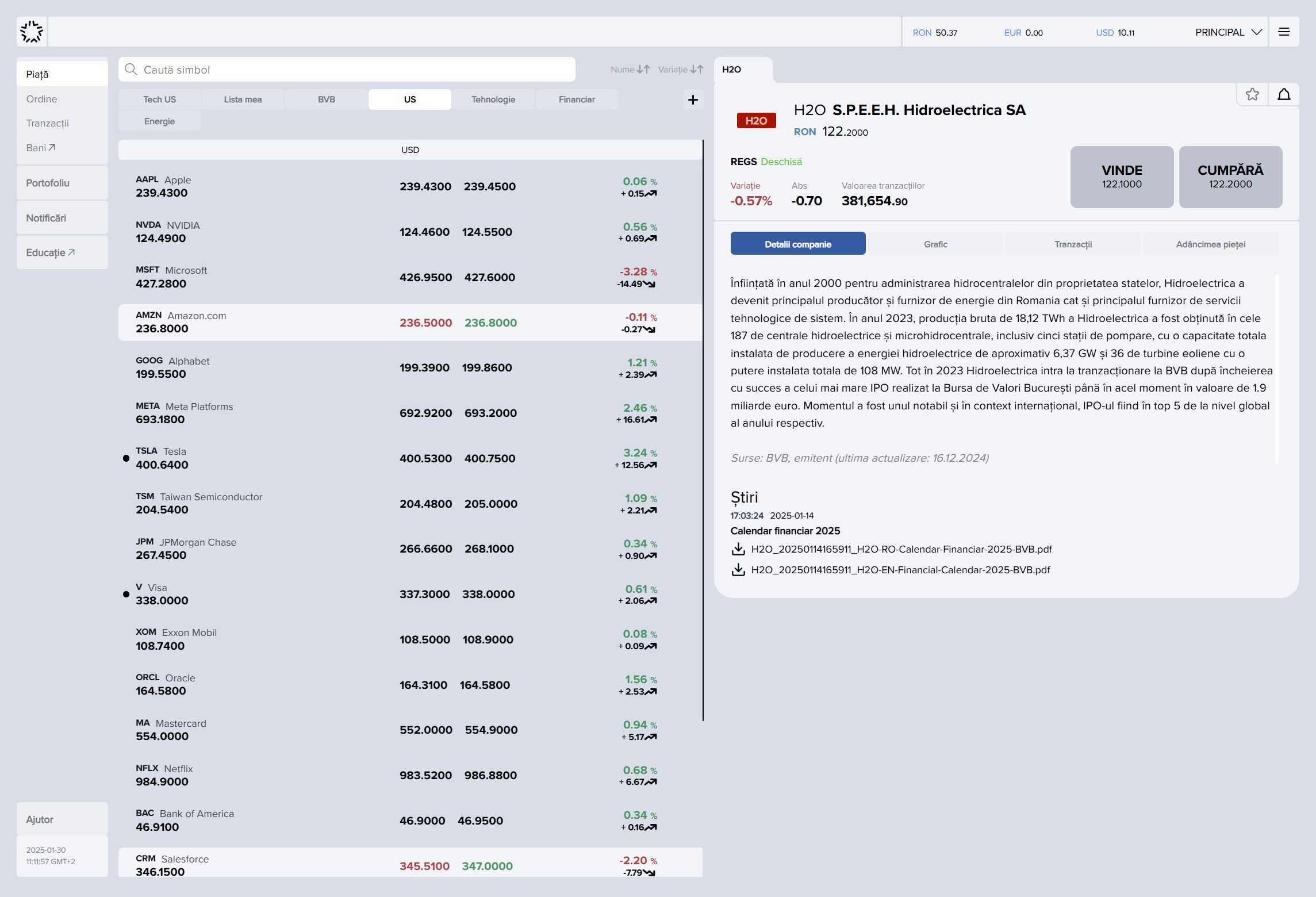
Task: Open the Financiar watchlist tab
Action: coord(577,99)
